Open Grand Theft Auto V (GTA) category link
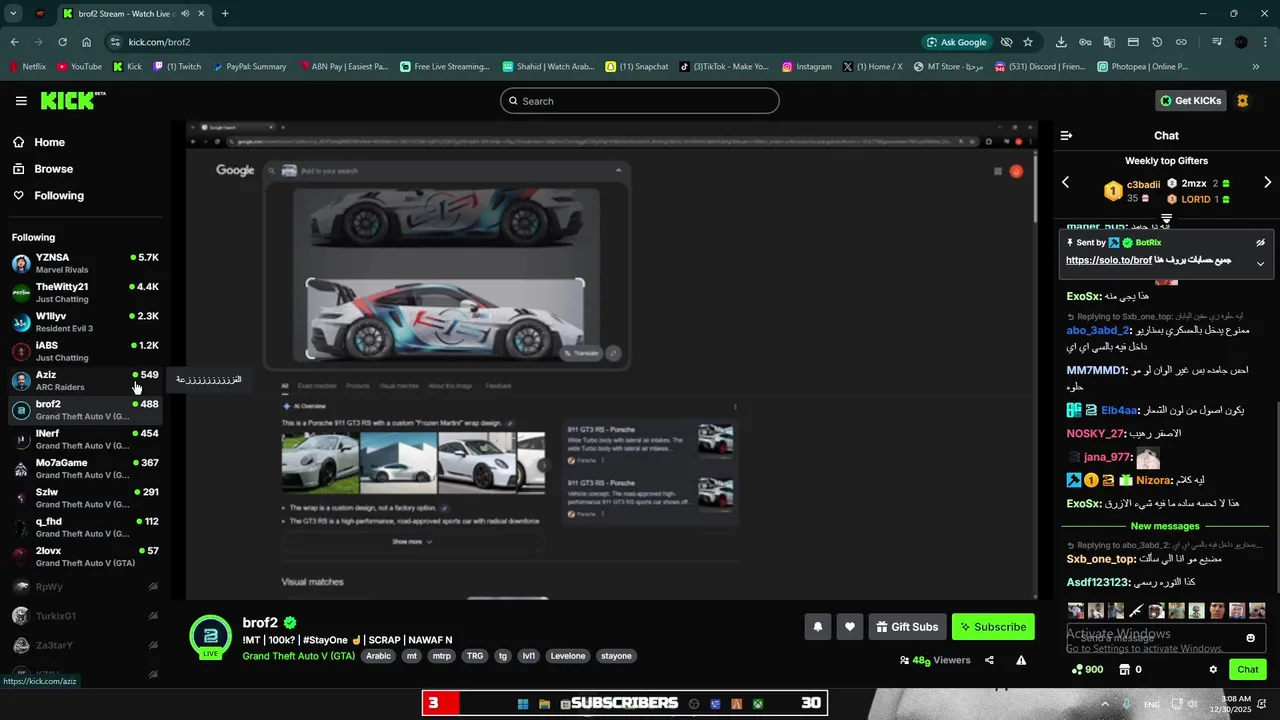1280x720 pixels. (298, 656)
